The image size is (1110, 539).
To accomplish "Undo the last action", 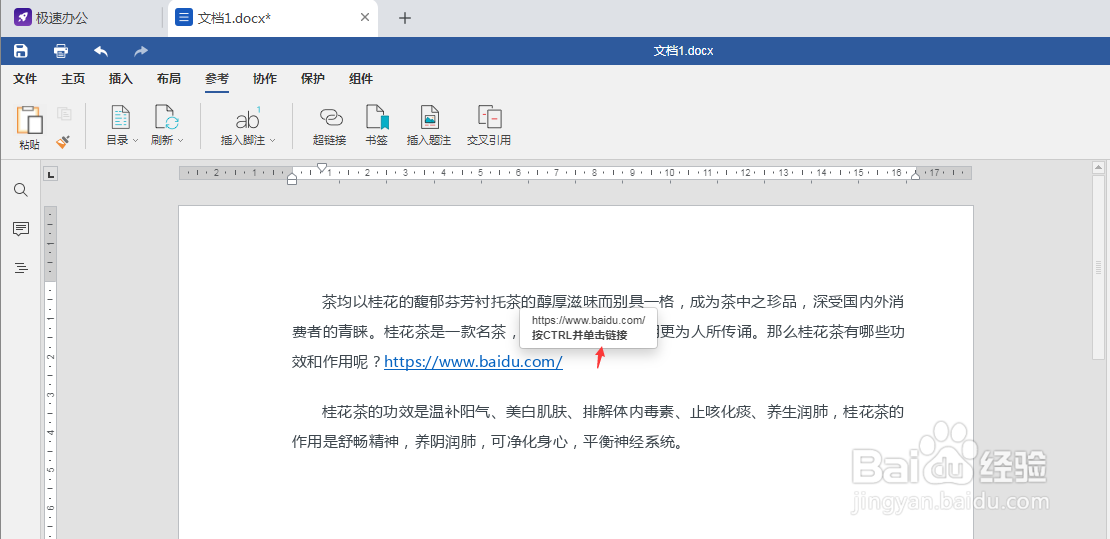I will point(101,51).
